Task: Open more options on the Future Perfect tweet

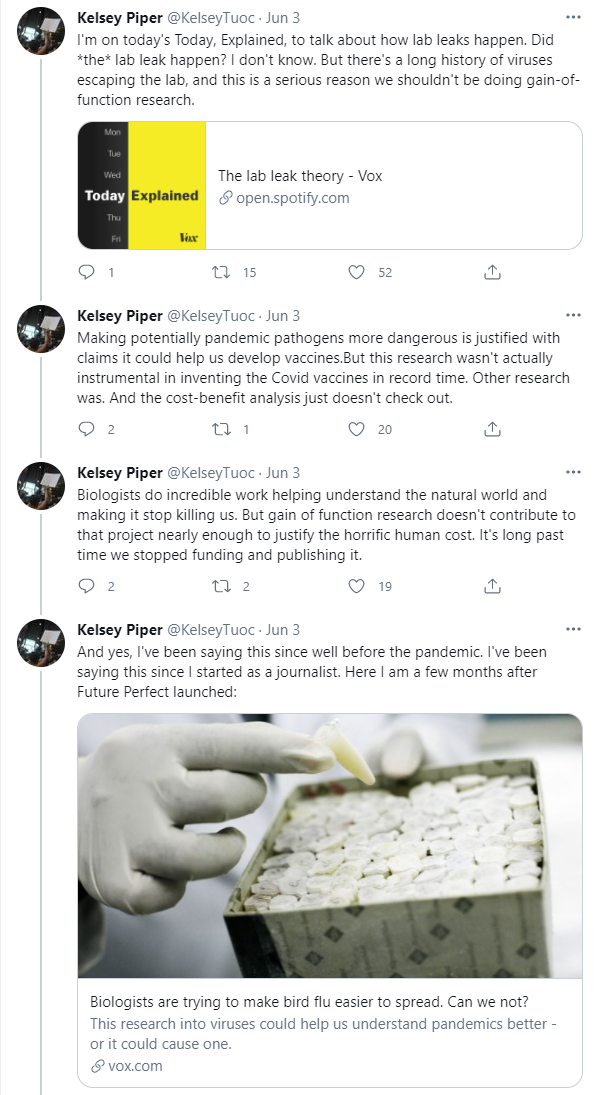Action: click(x=573, y=629)
